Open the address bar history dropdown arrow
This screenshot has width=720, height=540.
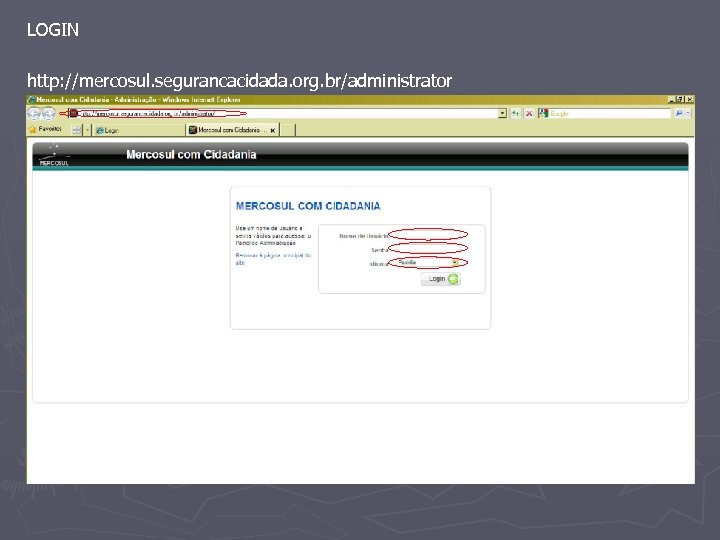[x=503, y=113]
